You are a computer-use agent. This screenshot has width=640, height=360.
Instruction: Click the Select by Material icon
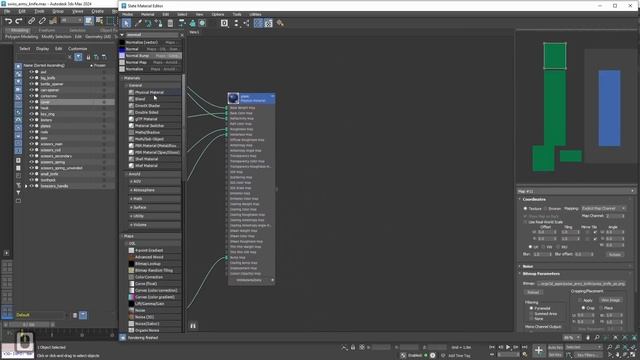click(x=280, y=23)
